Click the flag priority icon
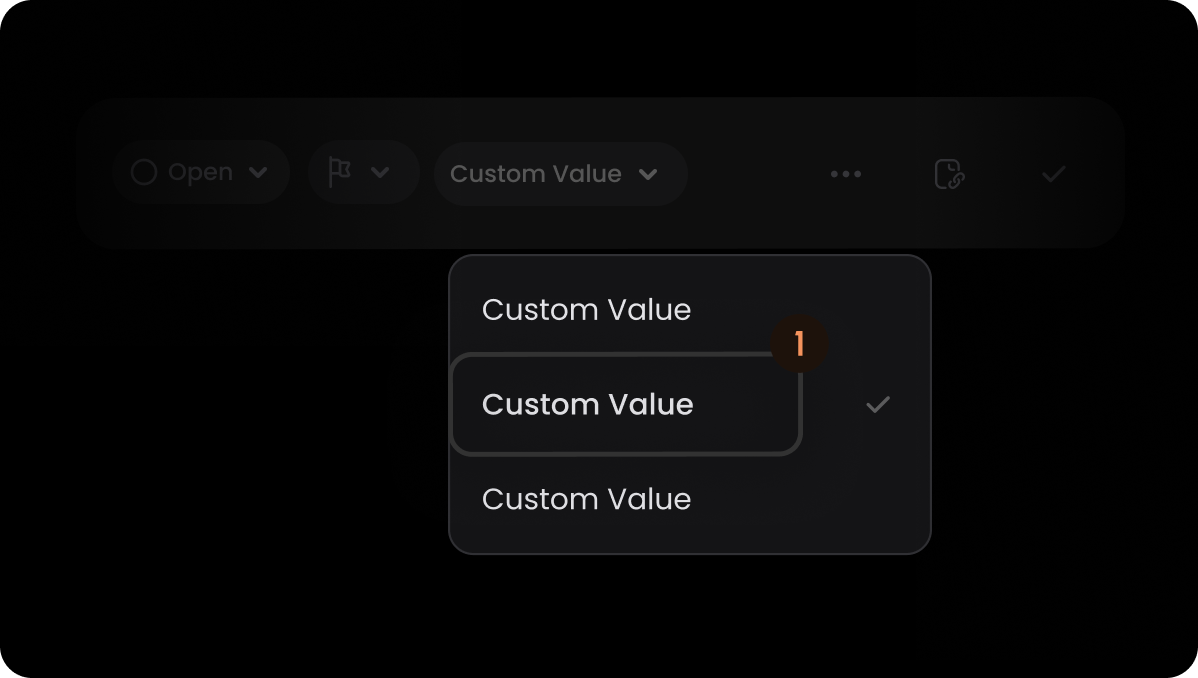 pos(339,172)
